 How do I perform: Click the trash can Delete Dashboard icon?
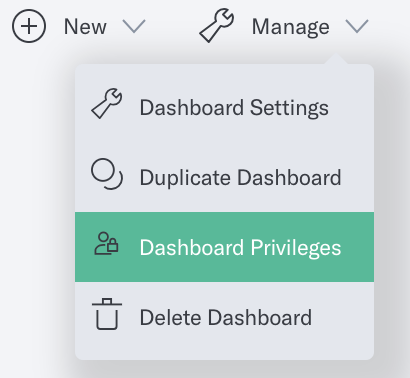click(x=107, y=314)
